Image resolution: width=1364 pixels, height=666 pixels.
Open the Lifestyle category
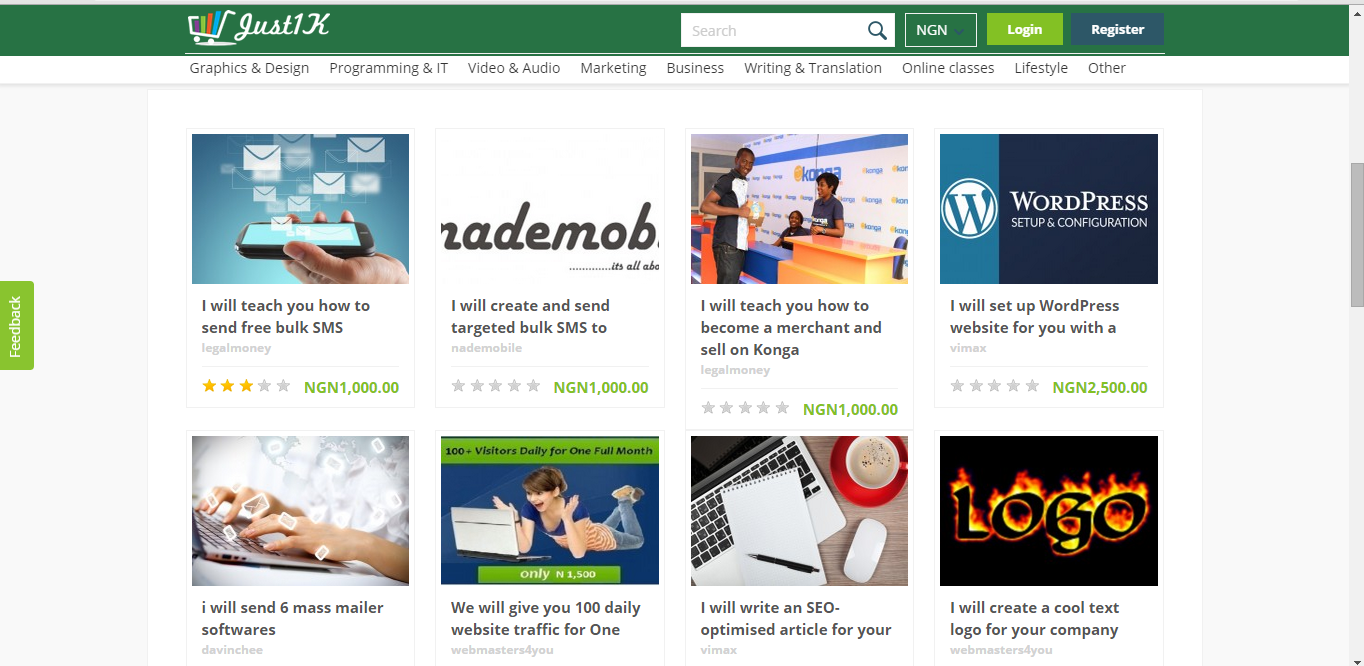[1041, 68]
